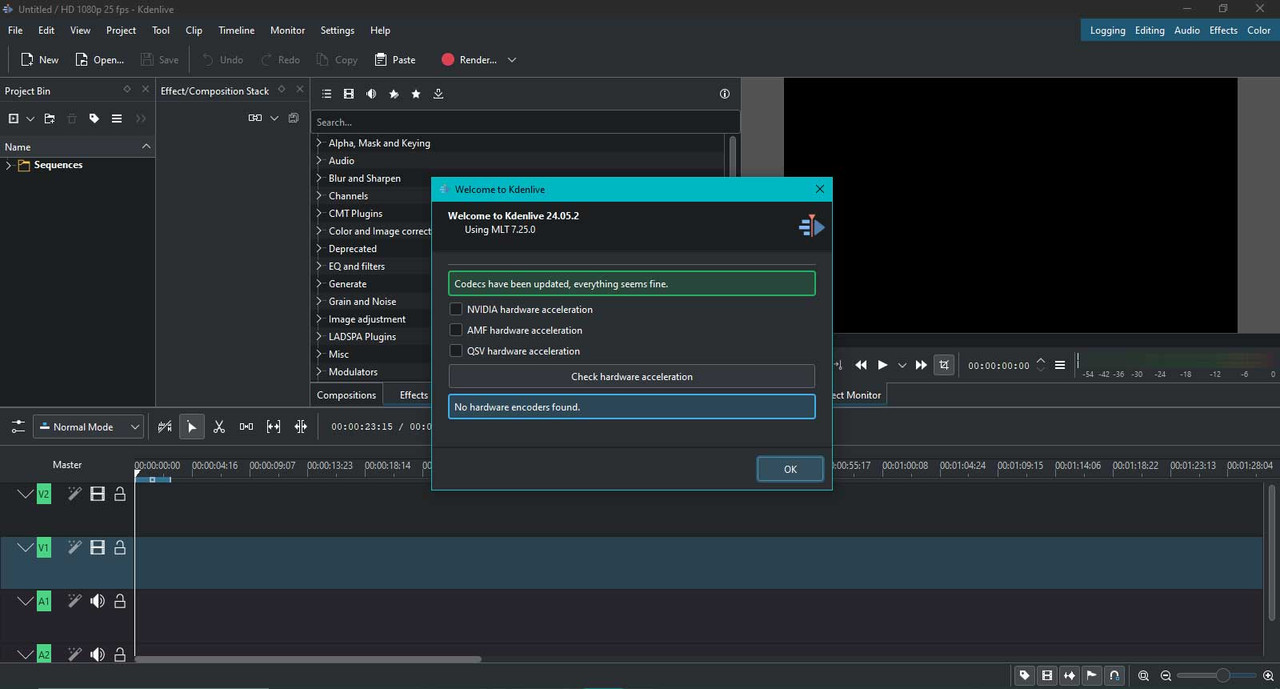Toggle show markers flag in status bar

click(1092, 676)
